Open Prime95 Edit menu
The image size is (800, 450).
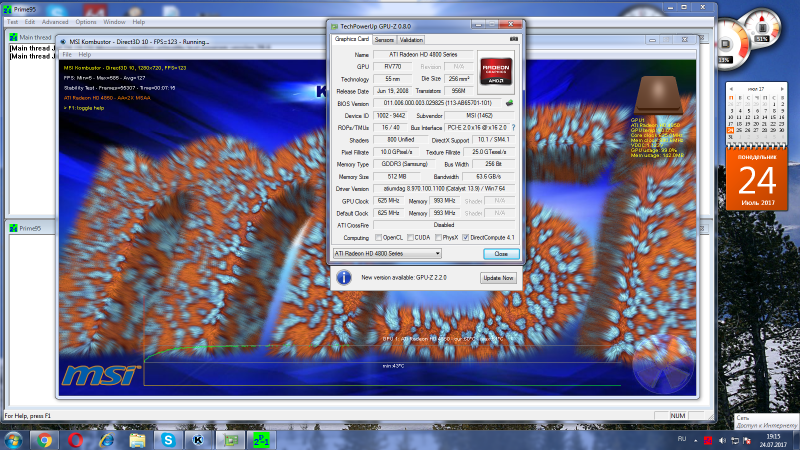click(x=30, y=22)
